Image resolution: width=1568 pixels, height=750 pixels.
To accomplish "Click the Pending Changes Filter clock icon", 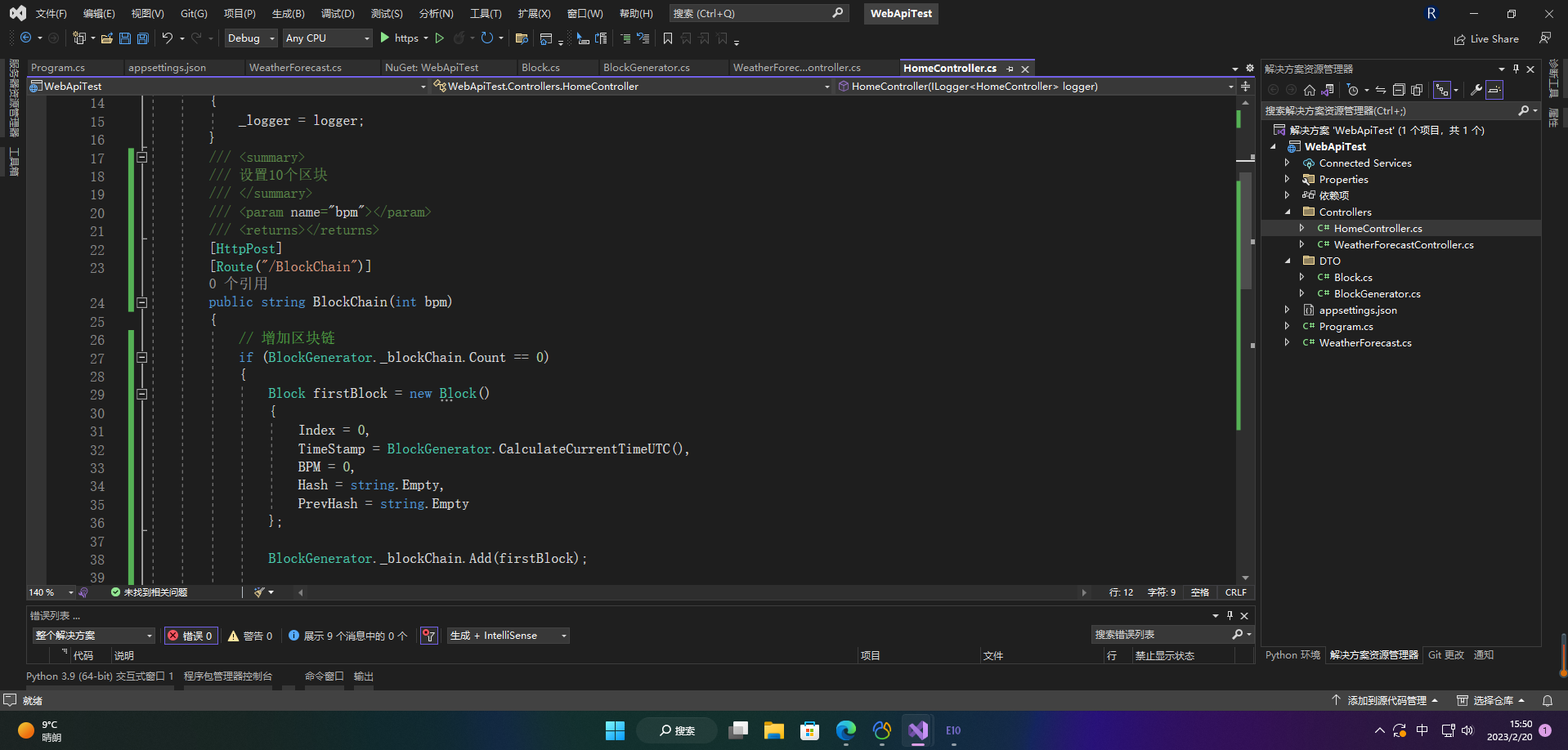I will pos(1353,90).
